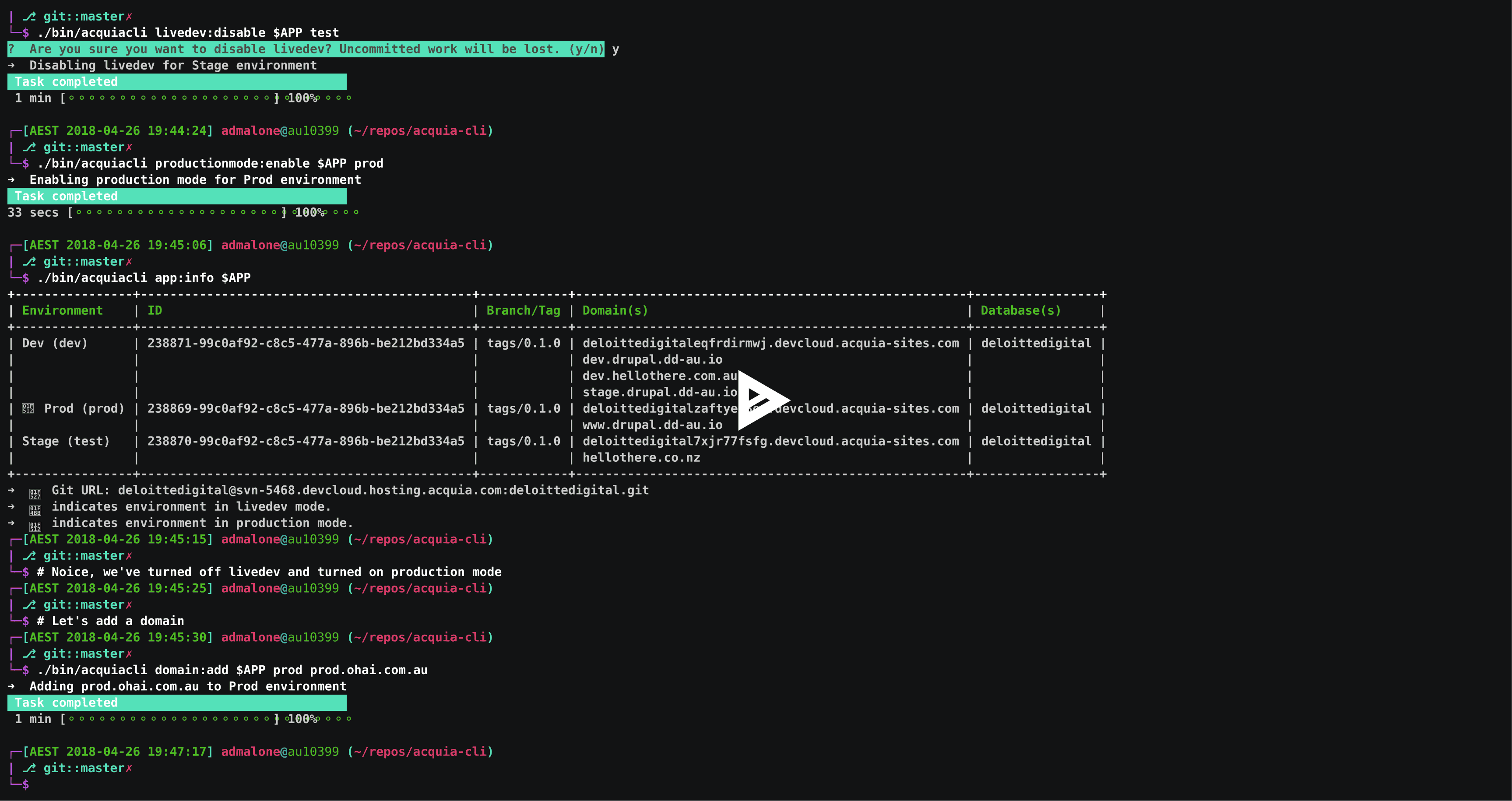Screen dimensions: 1512x801
Task: Click the ID starting with 238870
Action: point(306,441)
